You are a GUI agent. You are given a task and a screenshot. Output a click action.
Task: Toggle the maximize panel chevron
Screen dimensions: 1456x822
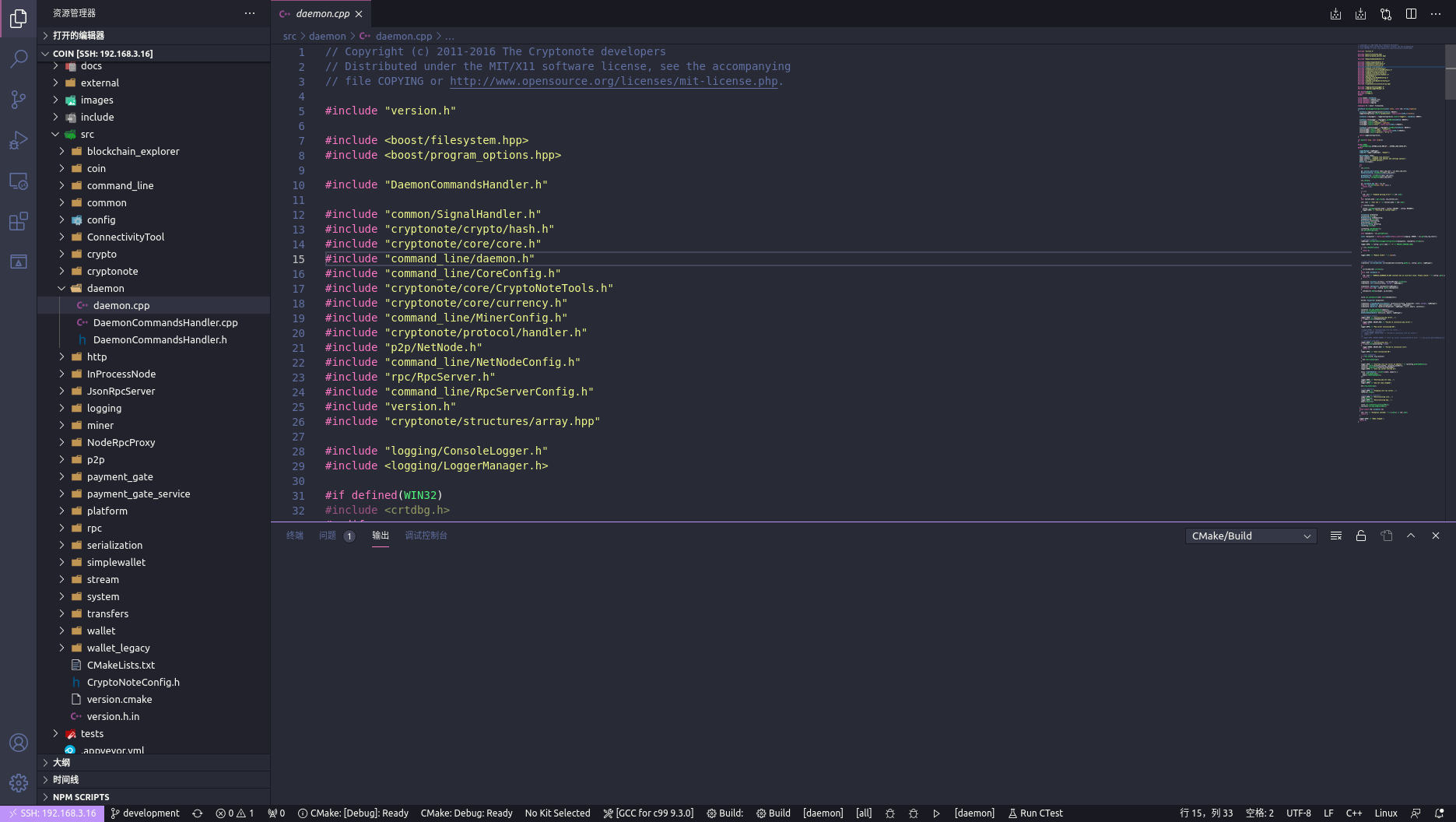coord(1410,536)
